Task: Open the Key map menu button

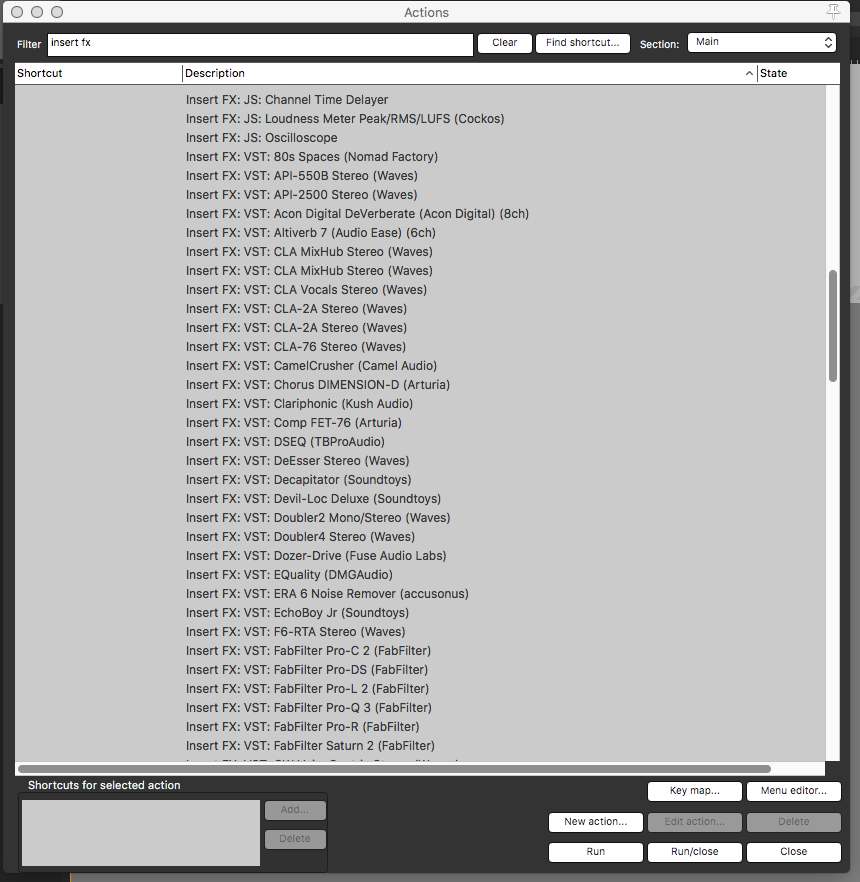Action: coord(695,791)
